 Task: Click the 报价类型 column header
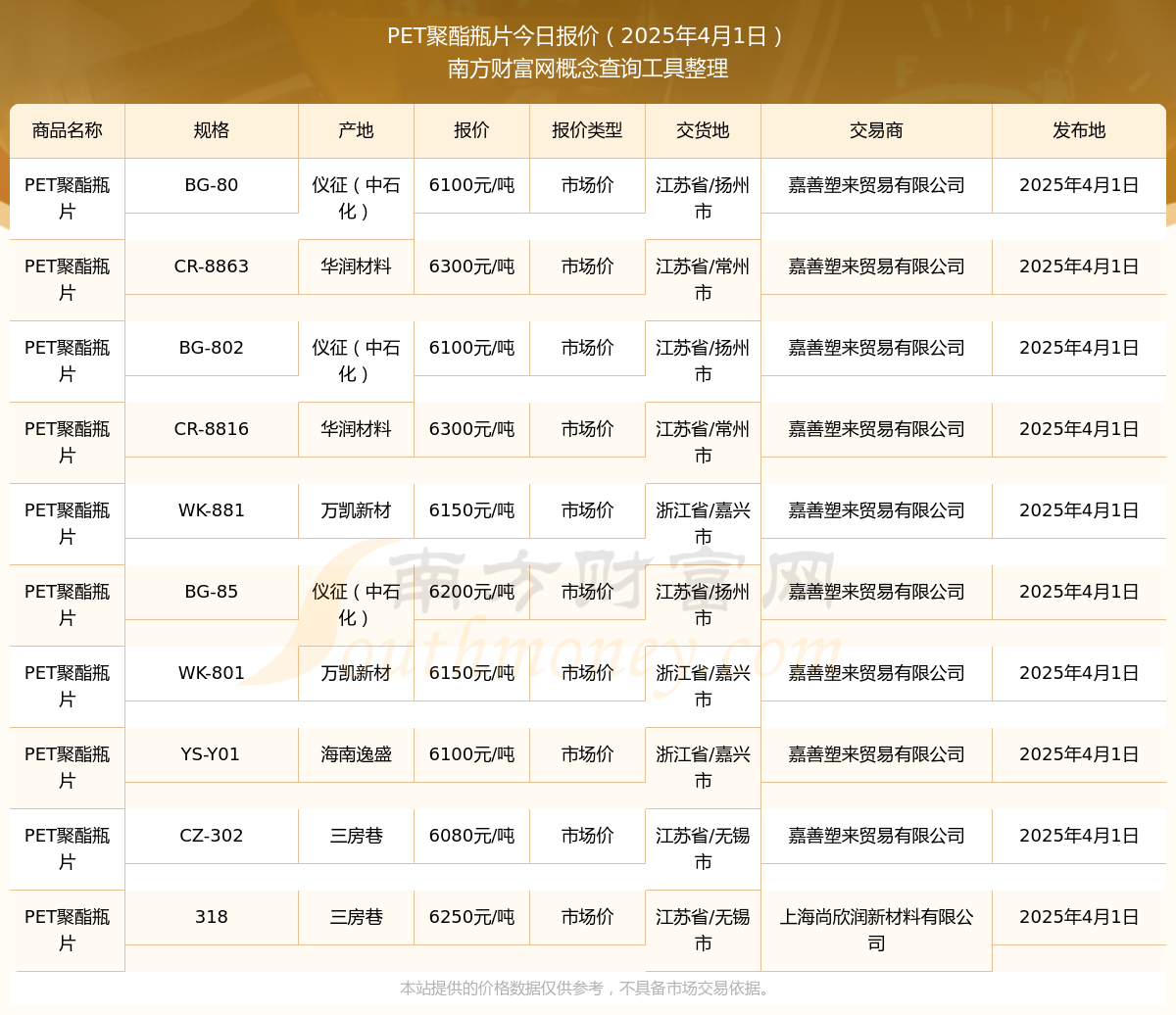587,130
